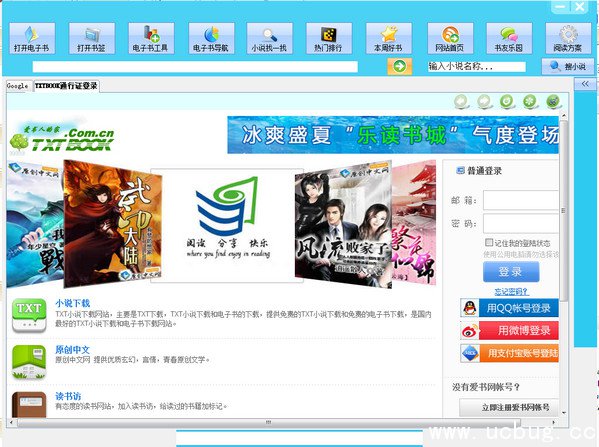Open the 热门排行 ranking icon

point(329,38)
